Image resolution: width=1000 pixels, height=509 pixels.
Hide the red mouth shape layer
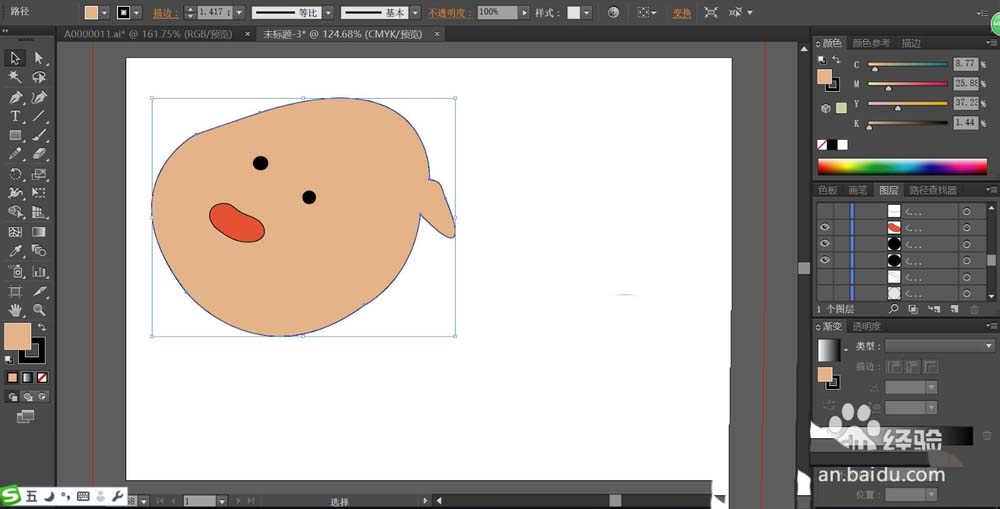(825, 228)
